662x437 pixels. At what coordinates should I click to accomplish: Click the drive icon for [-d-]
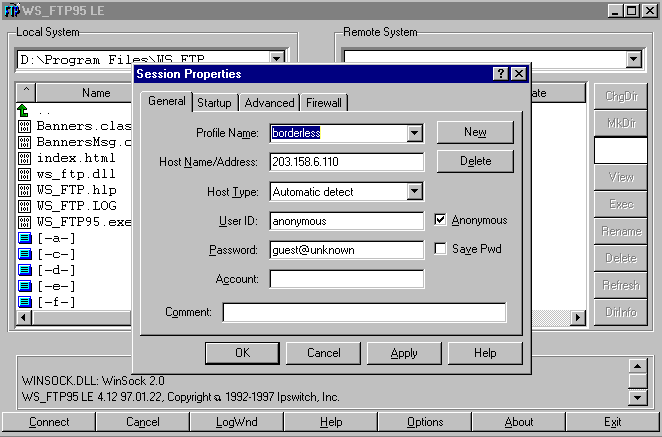(25, 270)
